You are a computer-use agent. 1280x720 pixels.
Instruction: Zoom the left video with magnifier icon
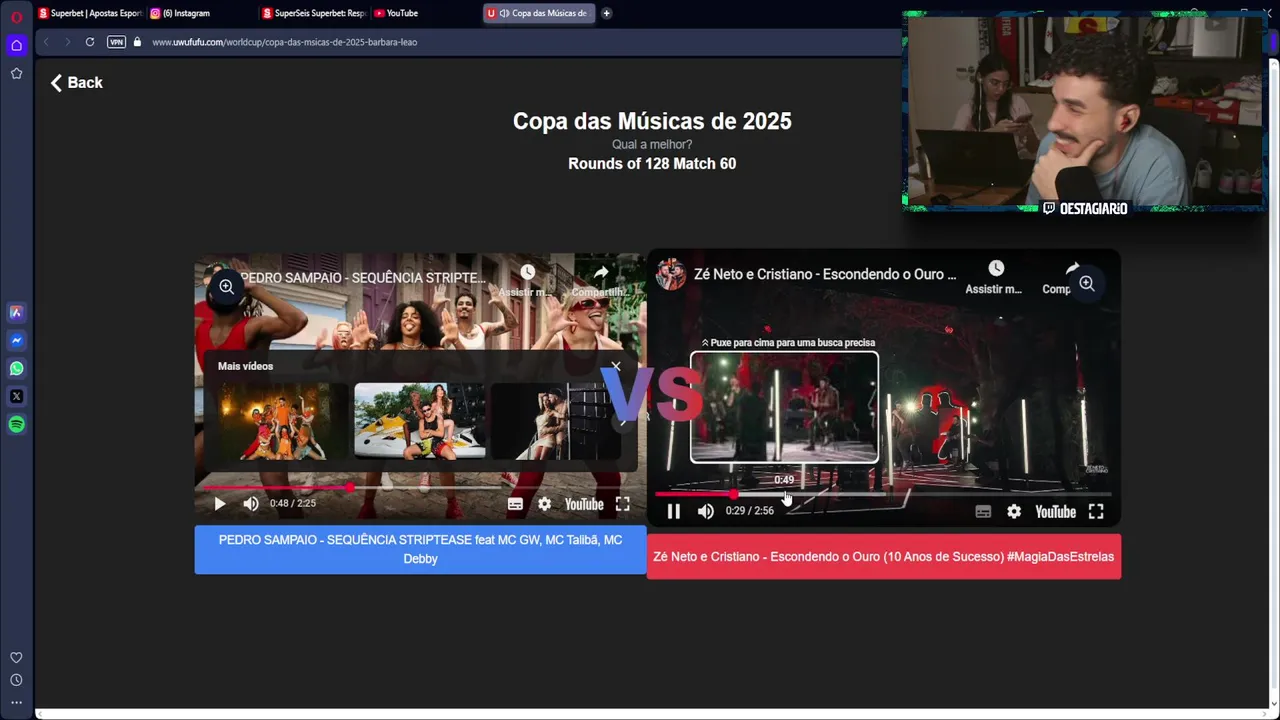tap(226, 287)
